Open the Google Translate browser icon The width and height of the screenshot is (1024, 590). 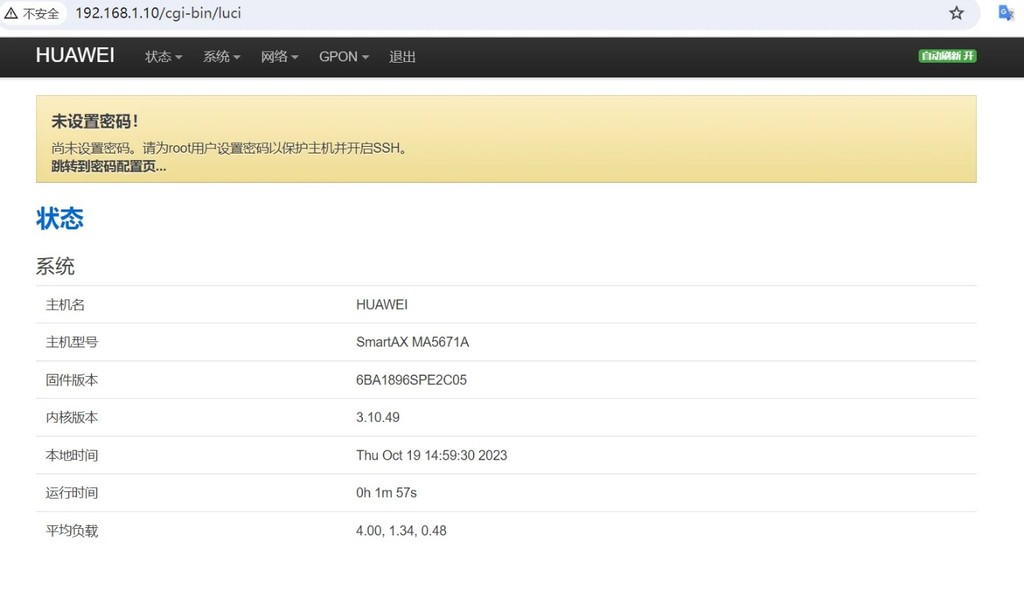point(1004,14)
